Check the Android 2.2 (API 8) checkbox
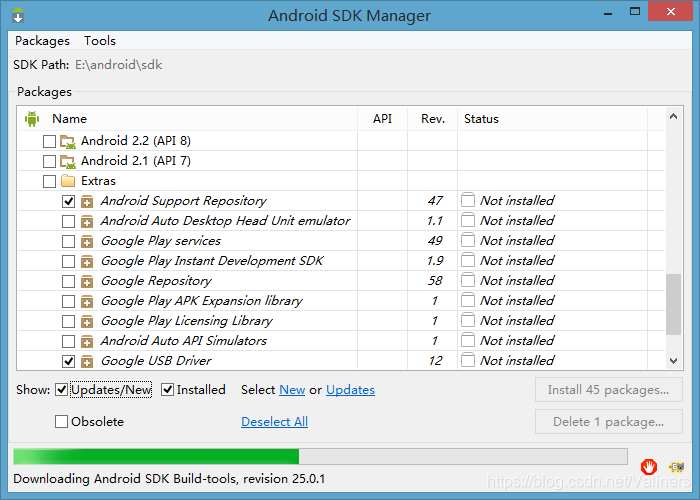Image resolution: width=700 pixels, height=500 pixels. [x=49, y=142]
